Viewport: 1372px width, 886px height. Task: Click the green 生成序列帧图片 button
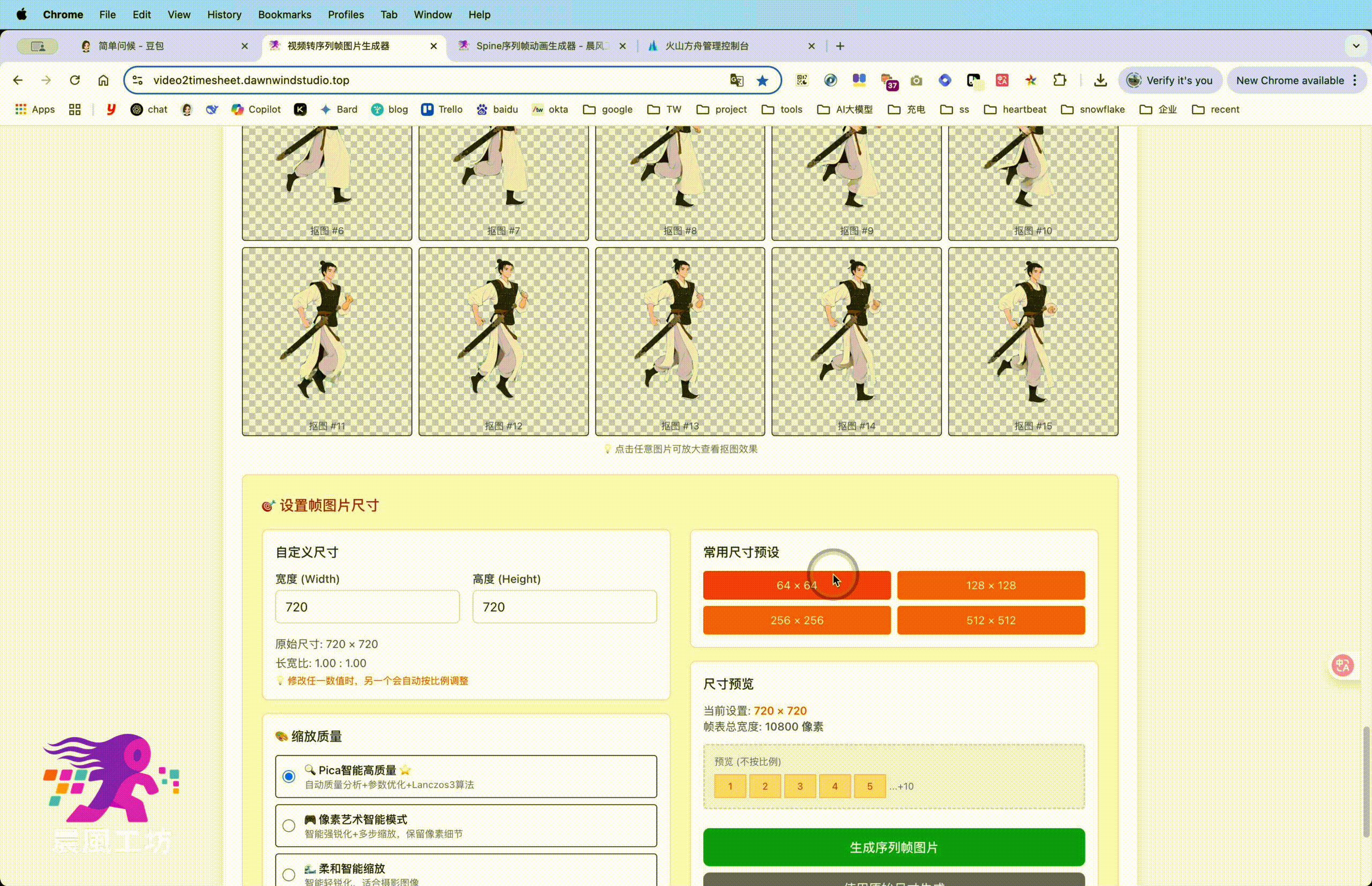point(894,847)
